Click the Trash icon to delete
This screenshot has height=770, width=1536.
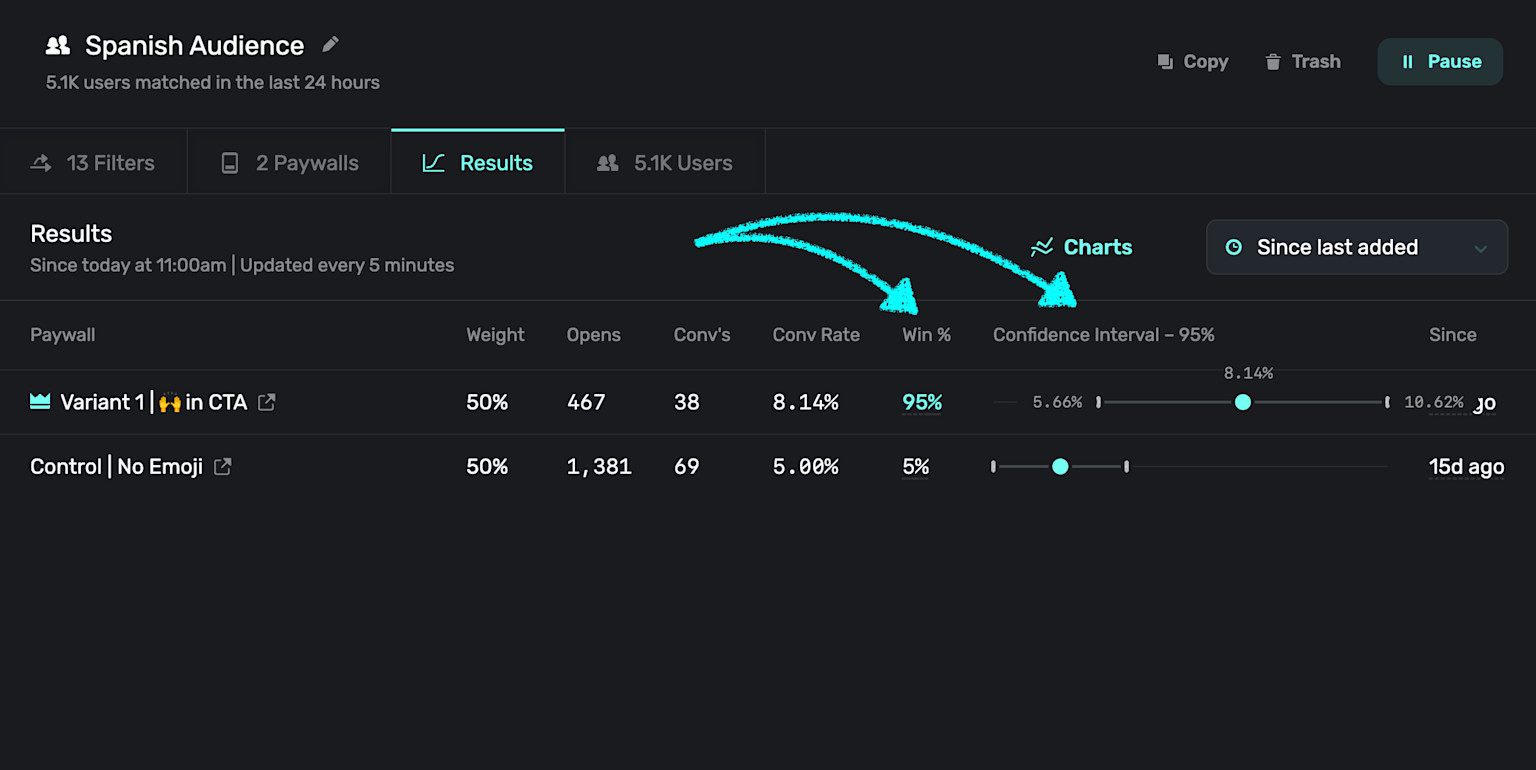(1273, 62)
